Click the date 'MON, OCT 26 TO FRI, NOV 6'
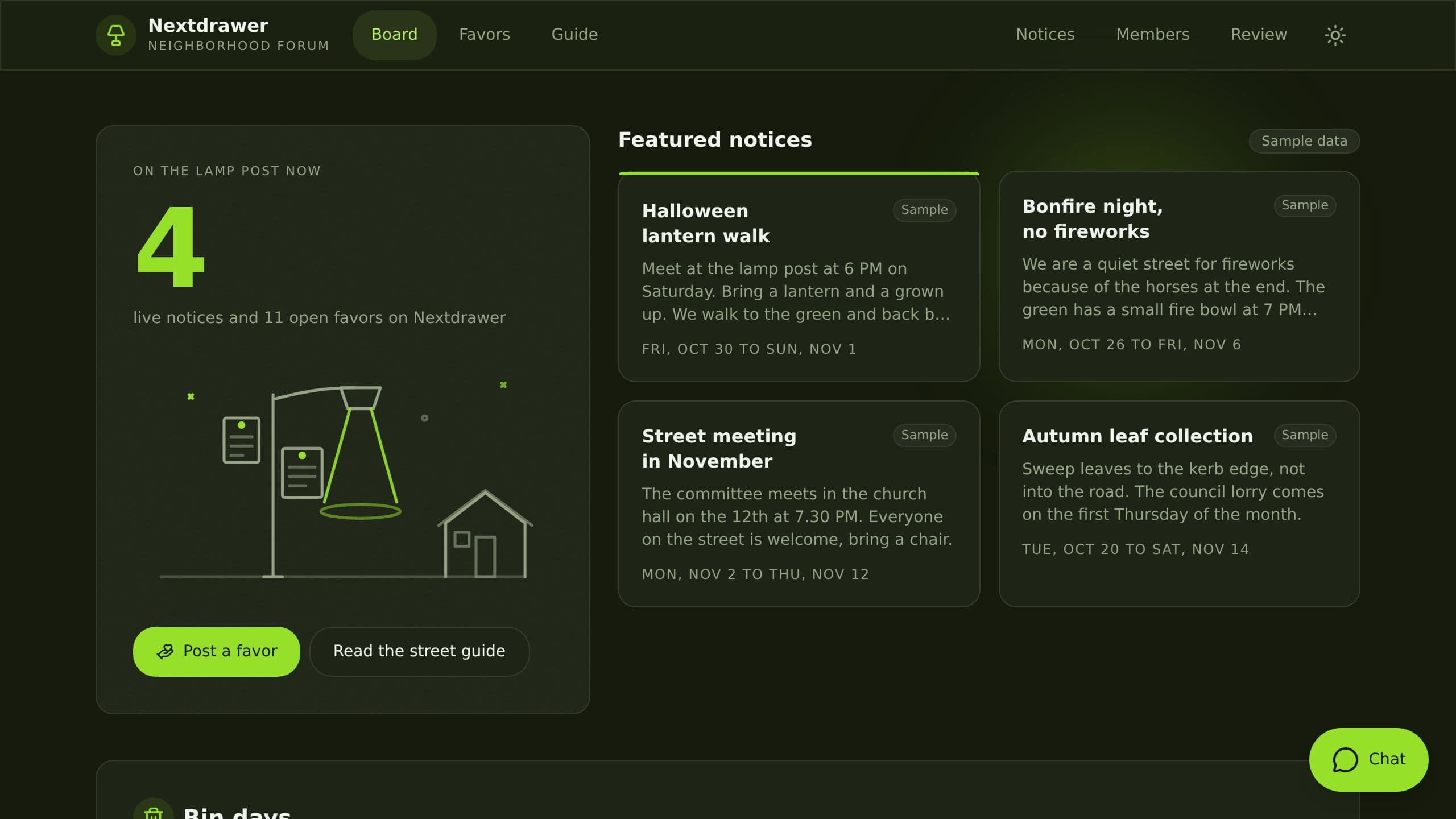Viewport: 1456px width, 819px height. click(1131, 344)
